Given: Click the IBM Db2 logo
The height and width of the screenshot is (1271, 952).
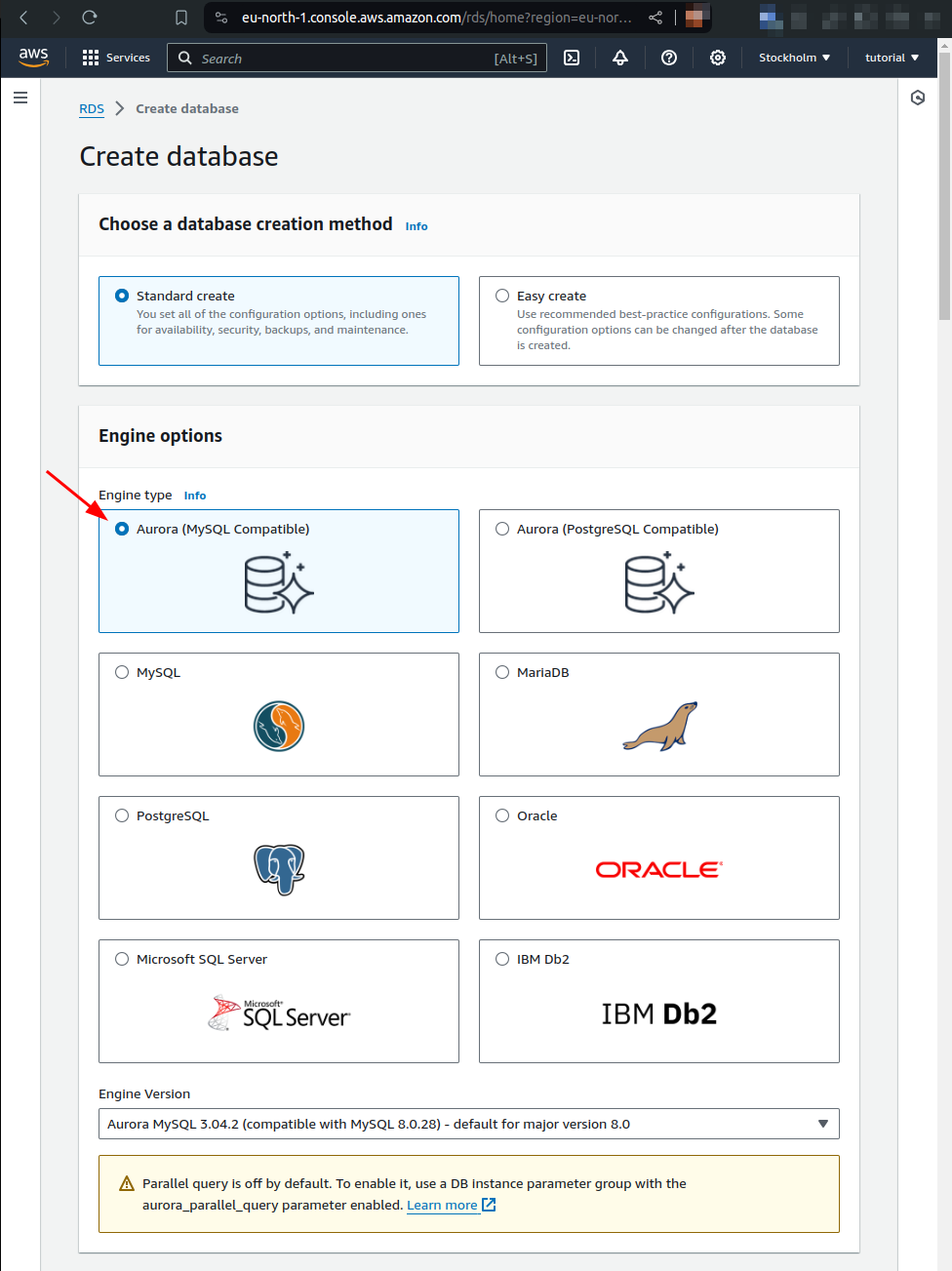Looking at the screenshot, I should tap(659, 1013).
